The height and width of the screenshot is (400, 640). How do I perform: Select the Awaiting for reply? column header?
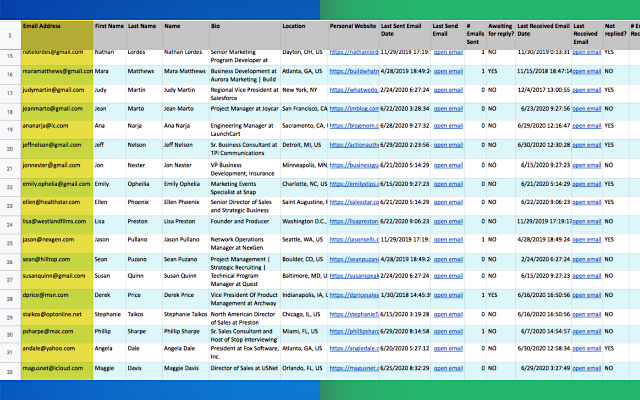[x=499, y=32]
